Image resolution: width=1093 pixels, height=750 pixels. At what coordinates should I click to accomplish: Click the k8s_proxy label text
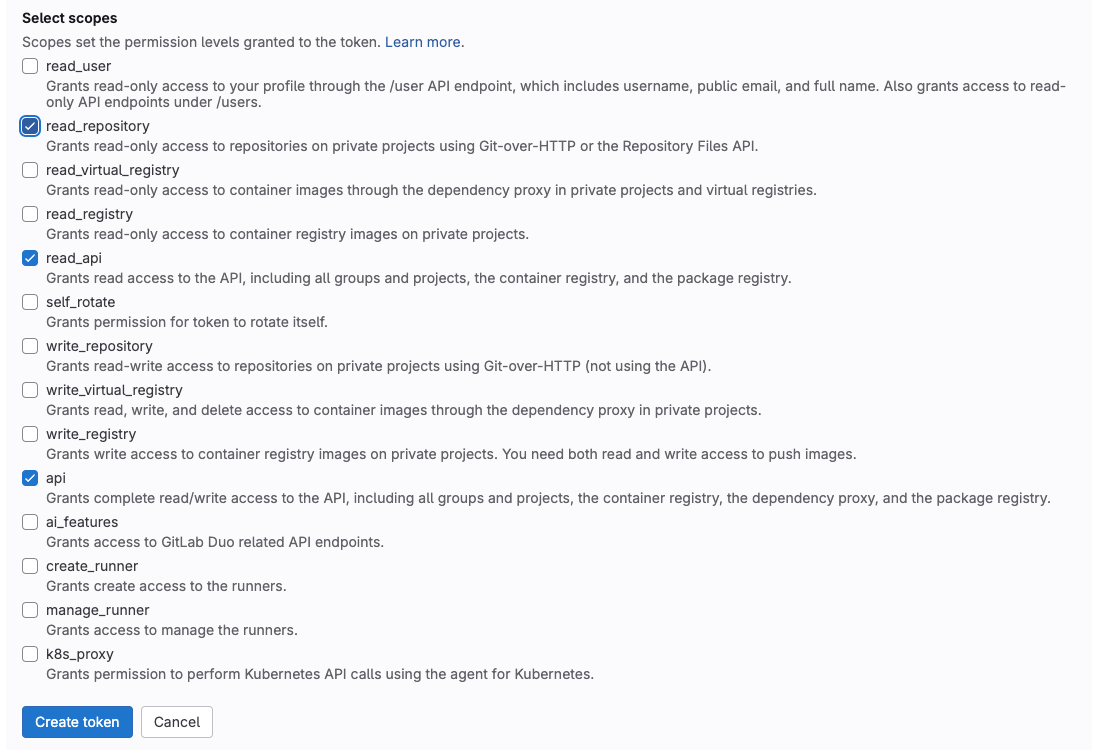coord(80,654)
